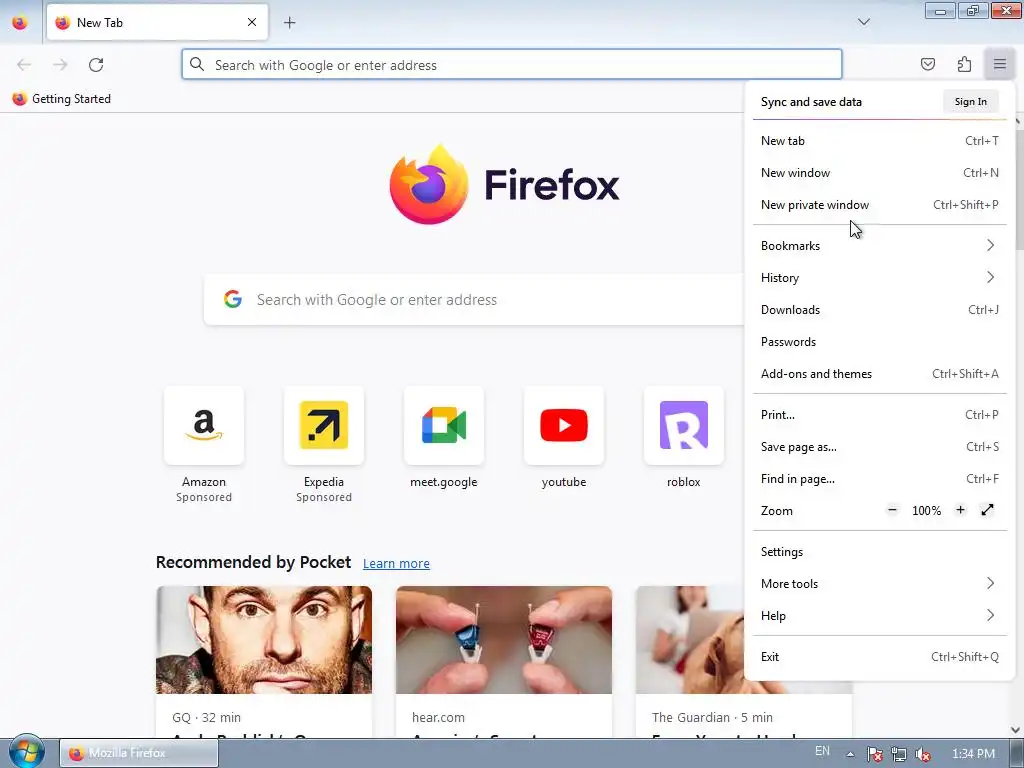The width and height of the screenshot is (1024, 768).
Task: Click Learn more link by Pocket
Action: (396, 563)
